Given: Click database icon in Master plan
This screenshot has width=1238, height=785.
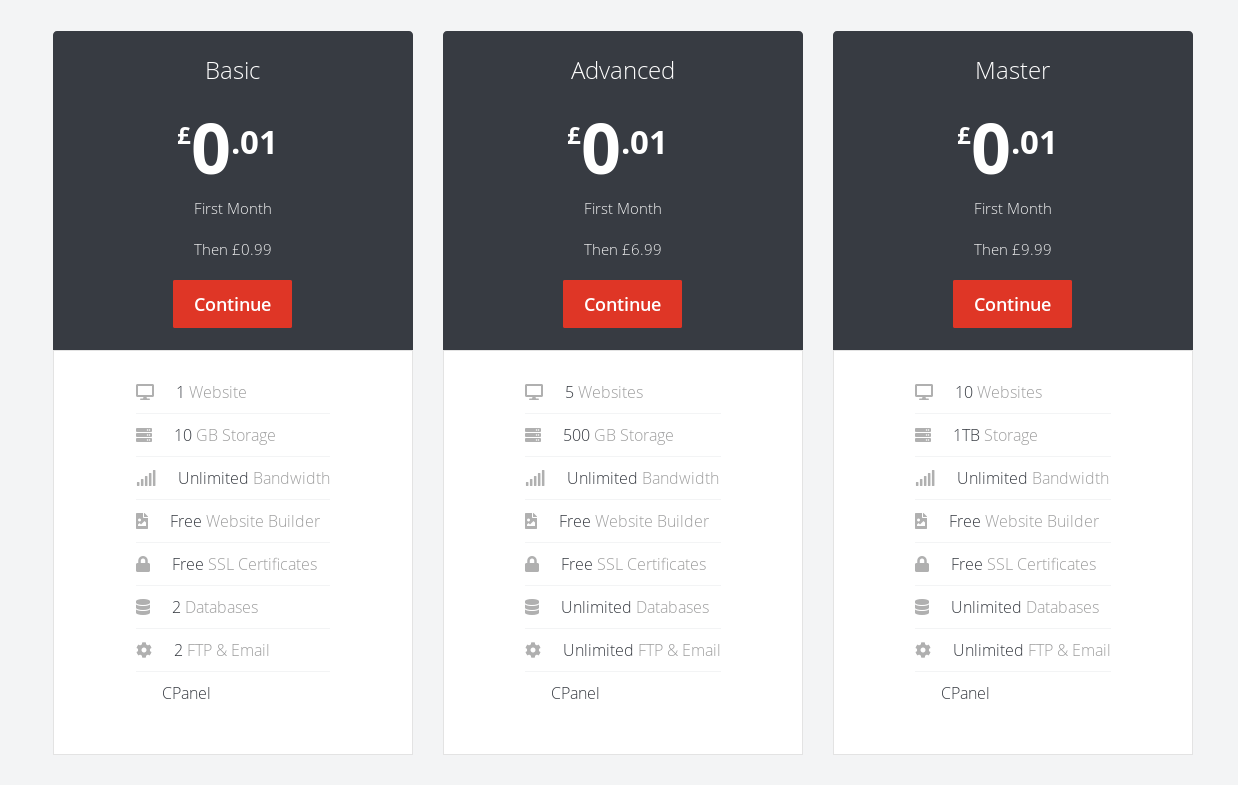Looking at the screenshot, I should click(x=922, y=607).
